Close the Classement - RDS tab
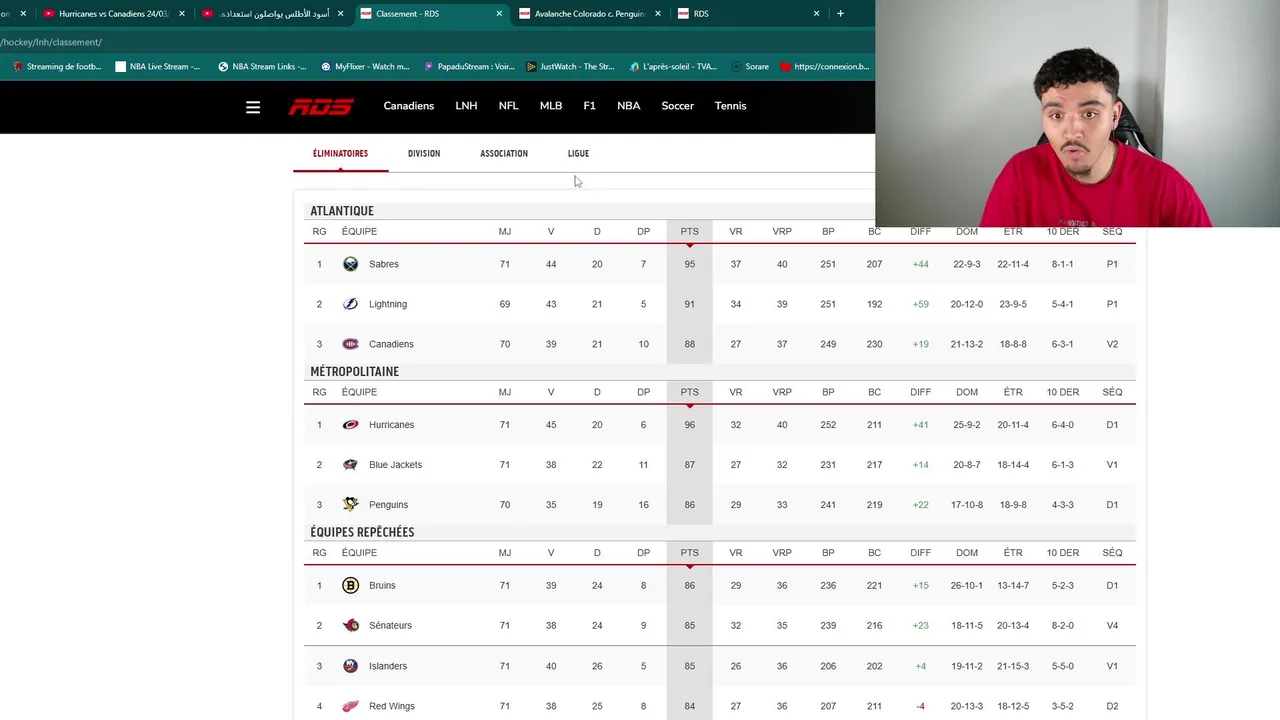The height and width of the screenshot is (720, 1280). [499, 14]
